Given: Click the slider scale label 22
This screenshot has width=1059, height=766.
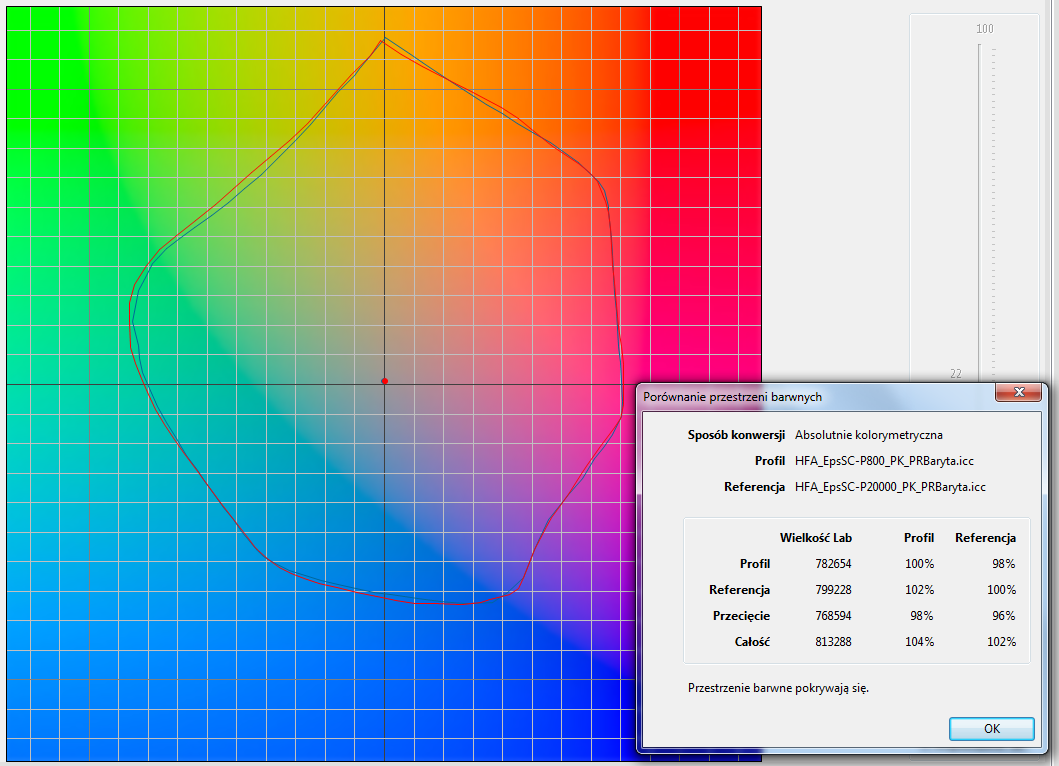Looking at the screenshot, I should (x=956, y=374).
